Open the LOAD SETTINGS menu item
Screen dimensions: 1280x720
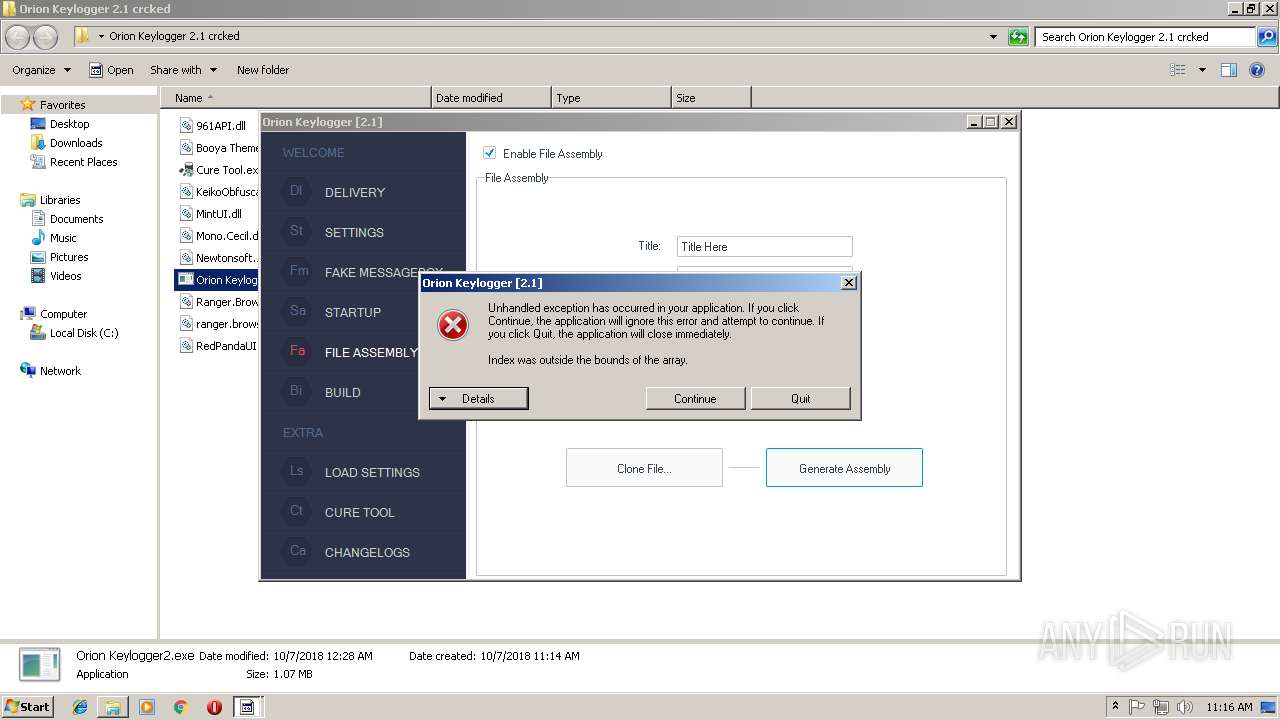pyautogui.click(x=372, y=472)
